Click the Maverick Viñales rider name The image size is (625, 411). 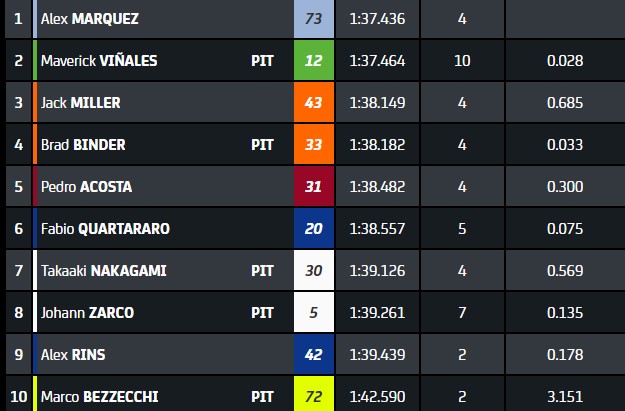99,61
